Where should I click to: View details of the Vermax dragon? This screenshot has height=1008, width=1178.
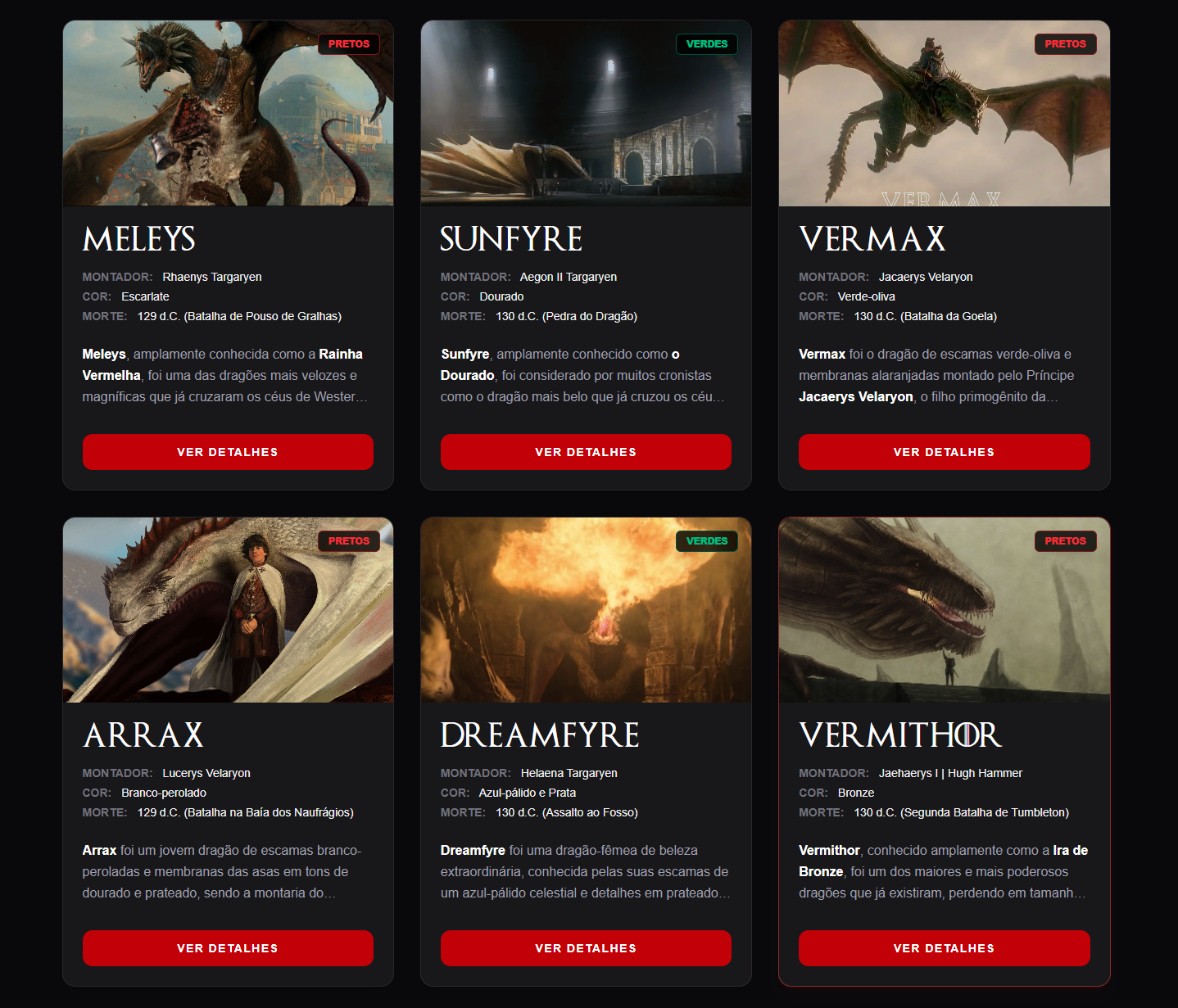pos(944,452)
